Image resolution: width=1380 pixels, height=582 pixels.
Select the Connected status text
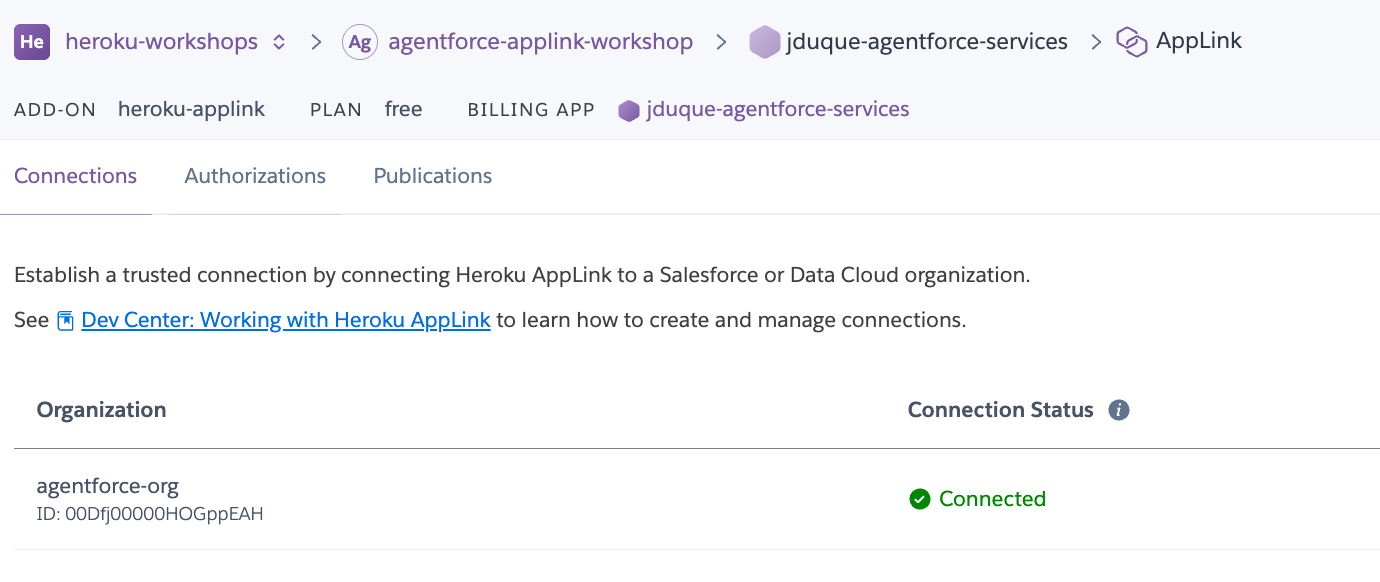click(991, 498)
